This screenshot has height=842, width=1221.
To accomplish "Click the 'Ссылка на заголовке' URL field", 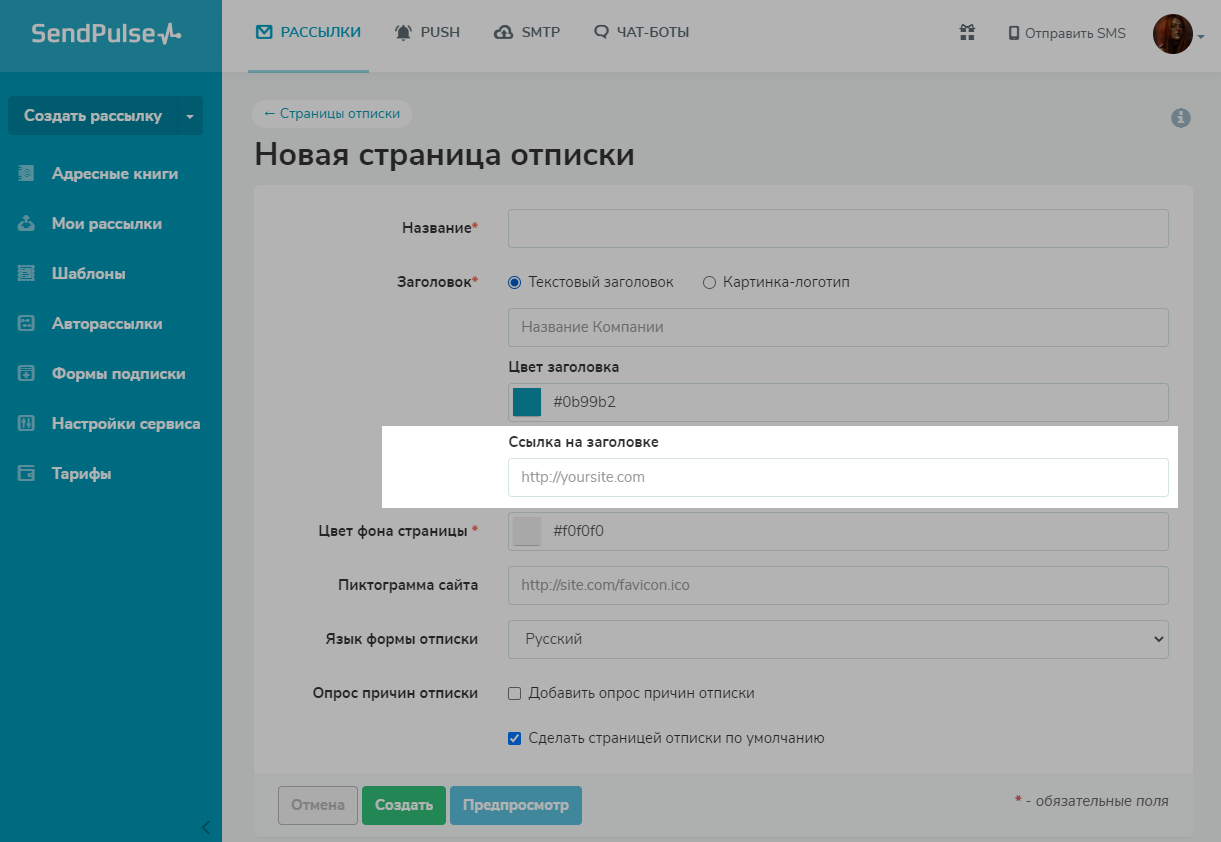I will 838,478.
